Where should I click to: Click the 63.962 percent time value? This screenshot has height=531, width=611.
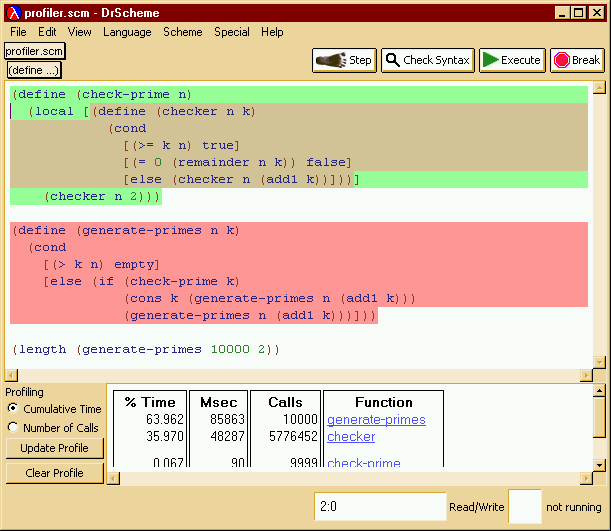(x=164, y=419)
